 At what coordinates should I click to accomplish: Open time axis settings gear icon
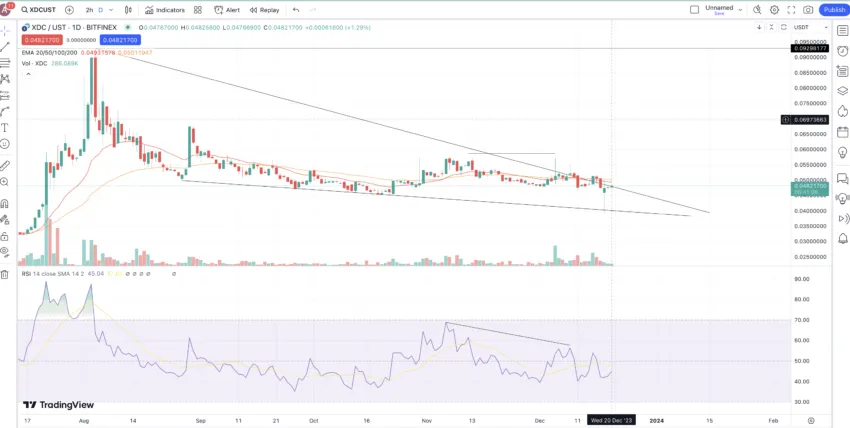pyautogui.click(x=811, y=420)
